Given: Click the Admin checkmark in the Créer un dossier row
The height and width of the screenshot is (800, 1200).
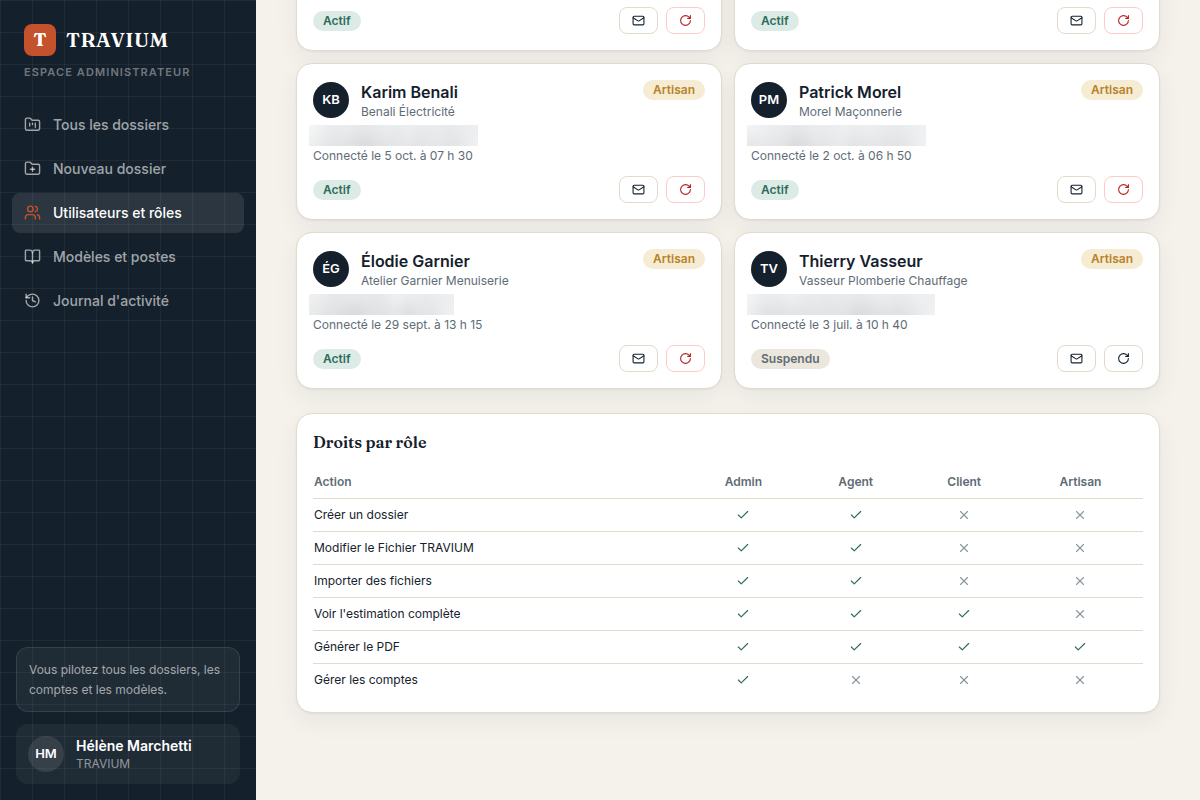Looking at the screenshot, I should click(743, 515).
